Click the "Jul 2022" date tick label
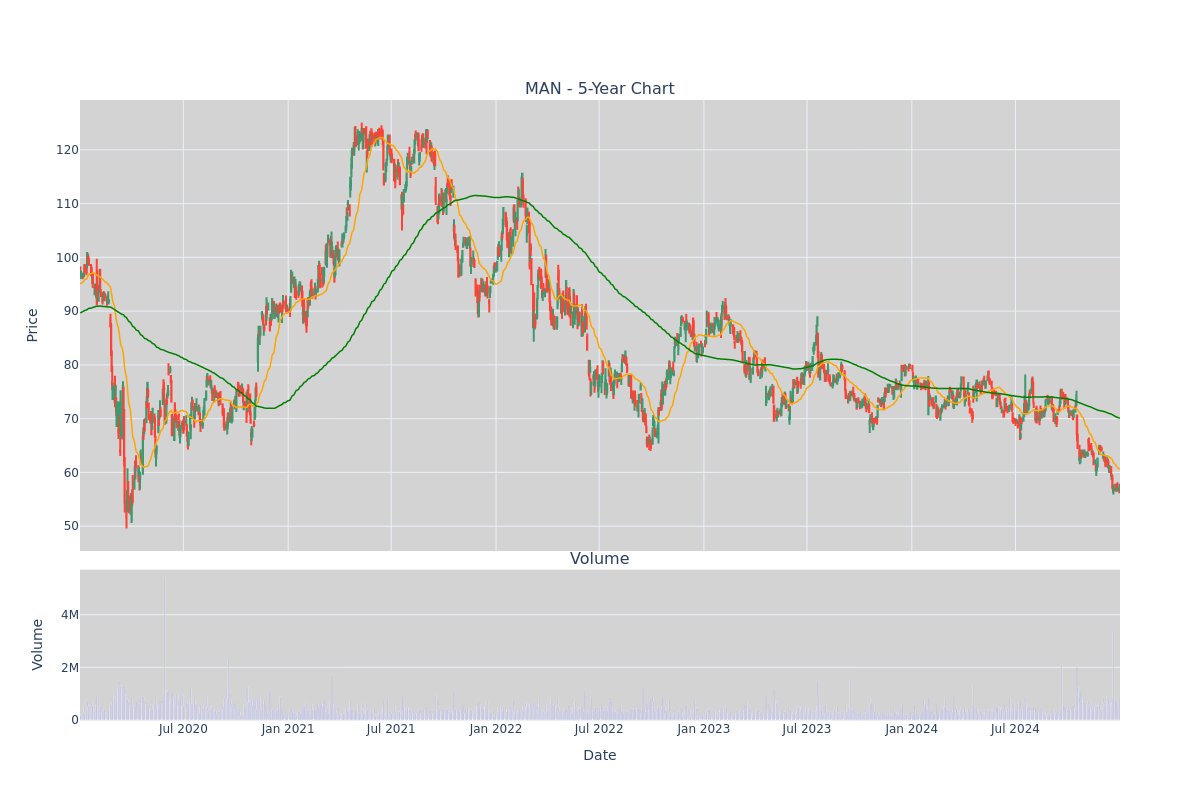This screenshot has width=1200, height=800. tap(599, 729)
